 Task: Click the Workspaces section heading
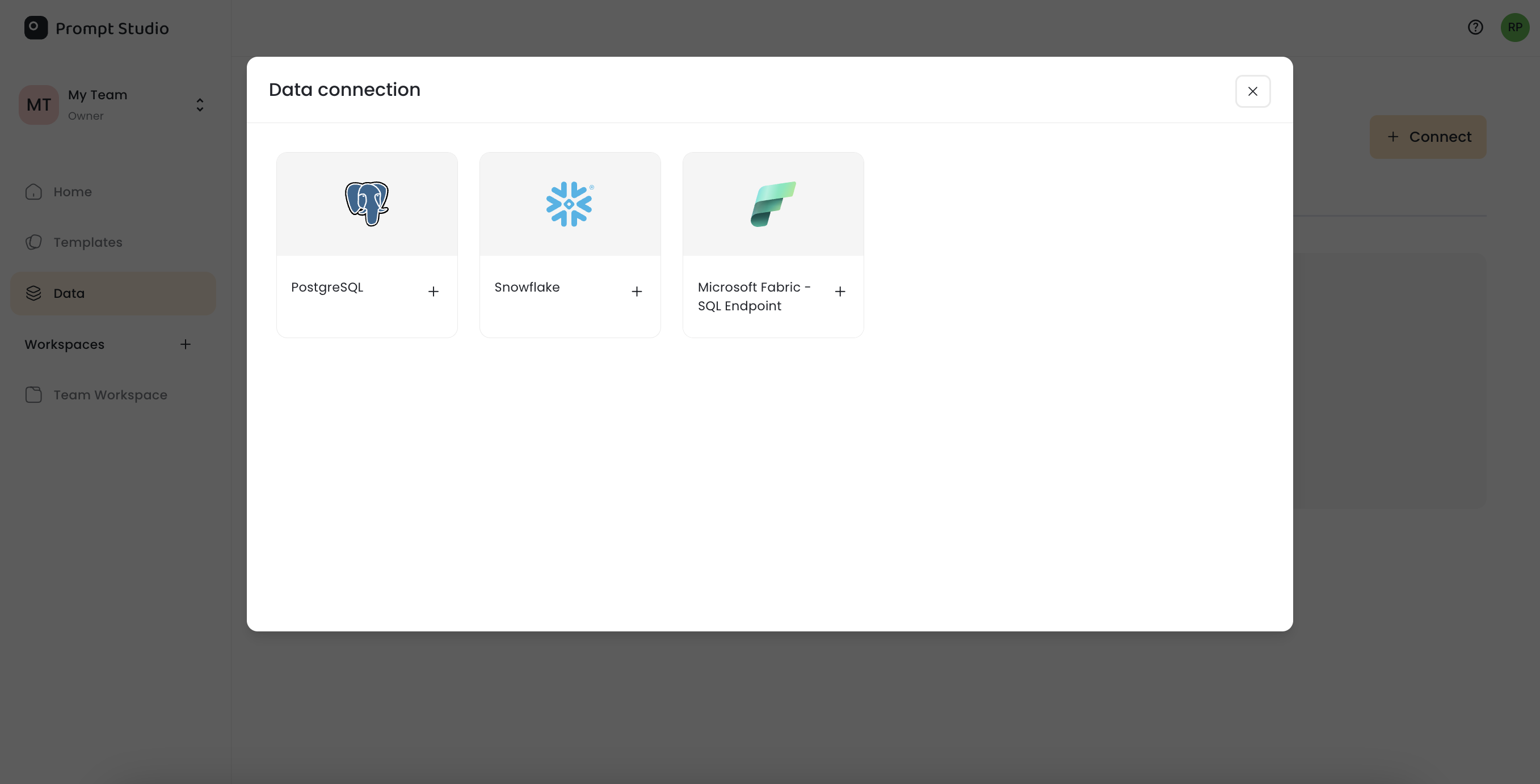point(65,345)
